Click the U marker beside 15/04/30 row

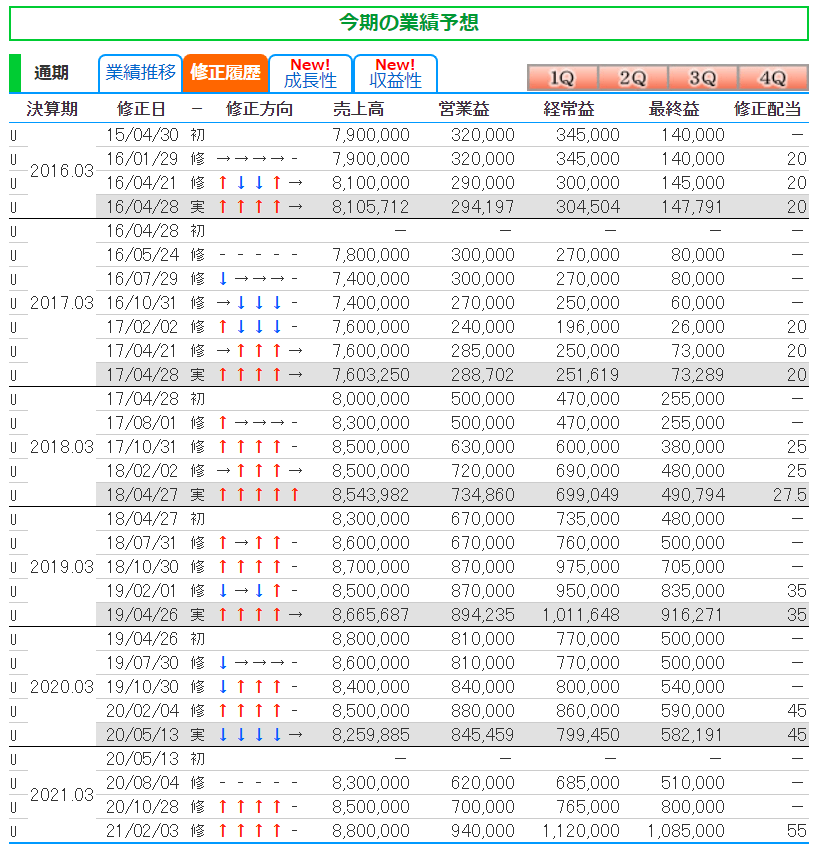(14, 135)
